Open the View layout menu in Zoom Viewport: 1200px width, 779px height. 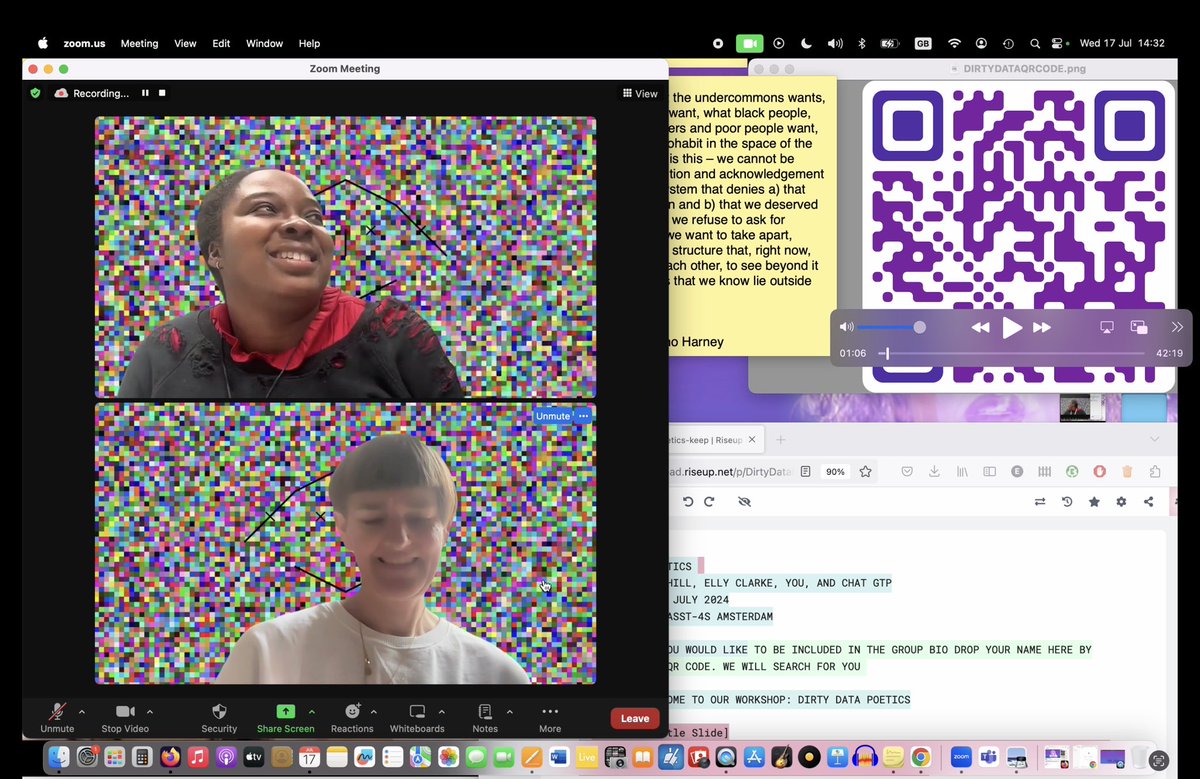pos(640,93)
